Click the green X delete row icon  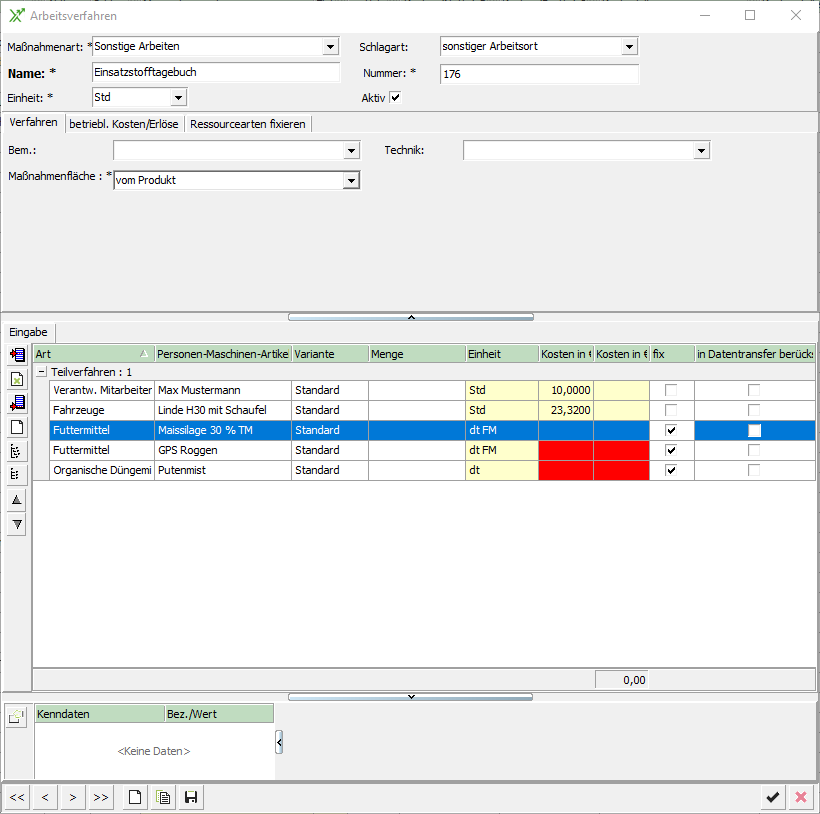(16, 379)
